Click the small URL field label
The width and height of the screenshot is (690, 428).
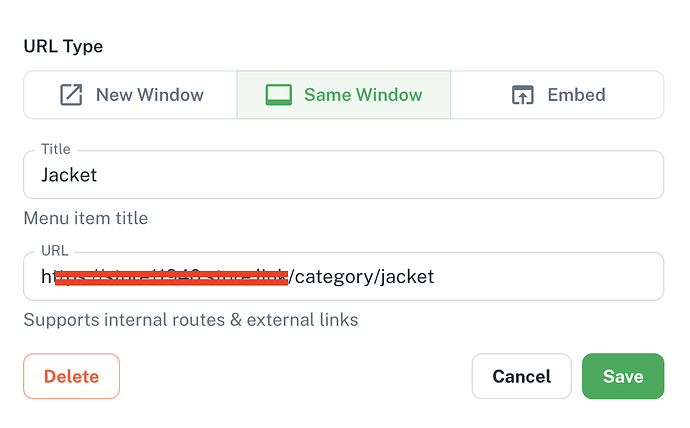pos(54,250)
